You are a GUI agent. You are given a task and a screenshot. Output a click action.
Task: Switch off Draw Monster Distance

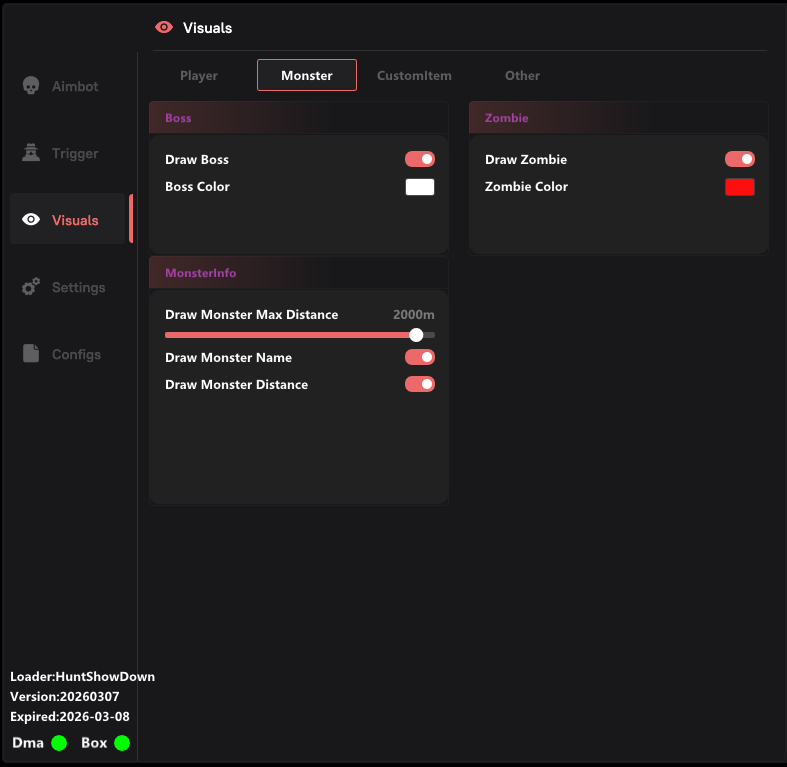(419, 384)
